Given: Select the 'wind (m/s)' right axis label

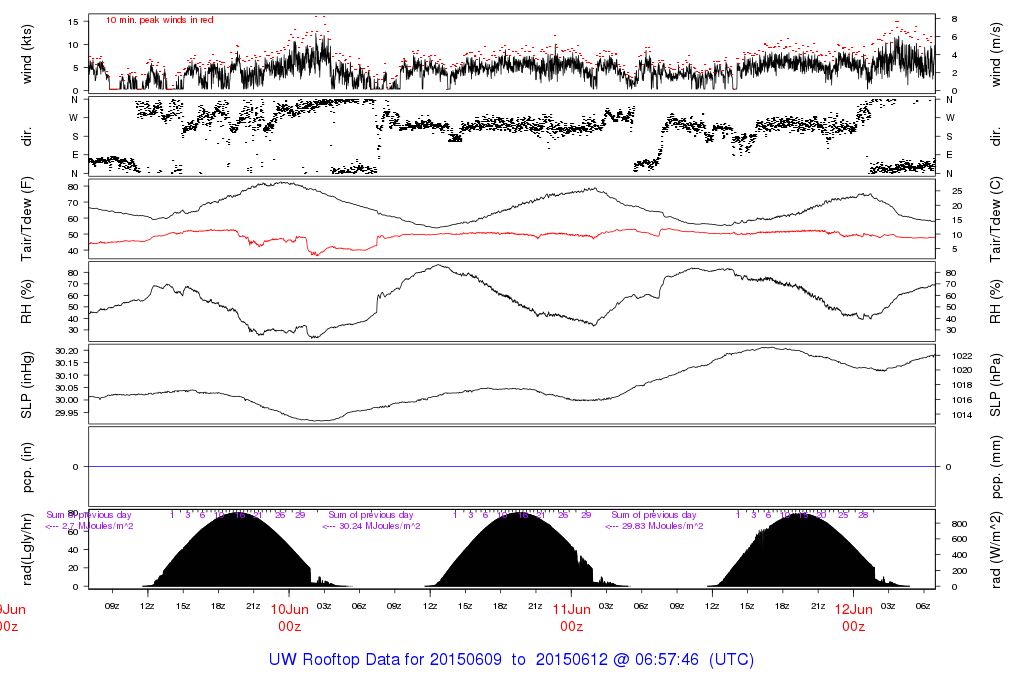Looking at the screenshot, I should (x=996, y=54).
